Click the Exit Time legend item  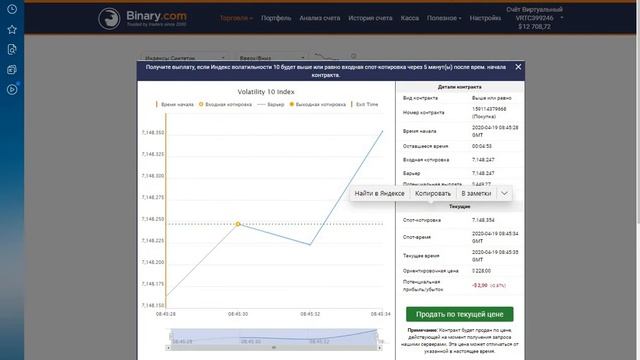[364, 104]
